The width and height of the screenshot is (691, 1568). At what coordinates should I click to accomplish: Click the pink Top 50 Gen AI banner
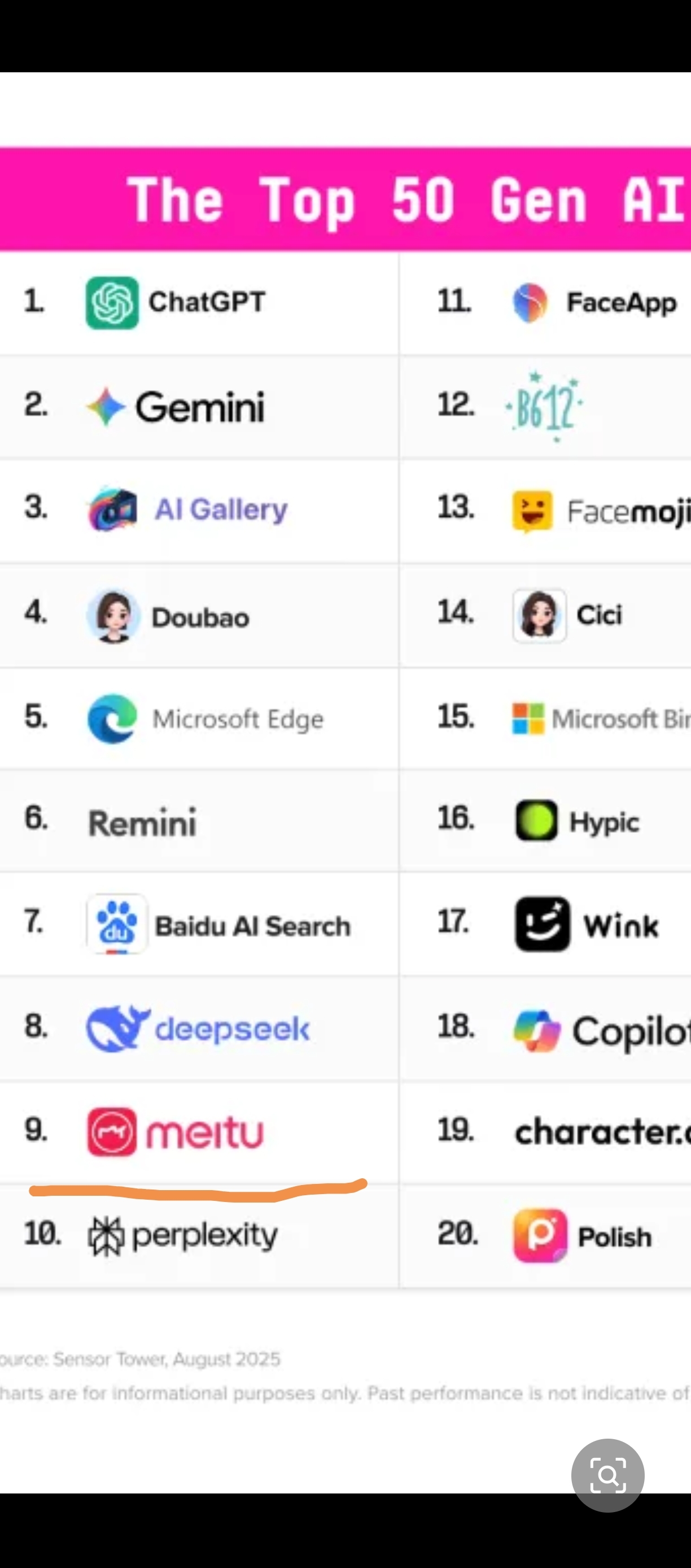(345, 199)
